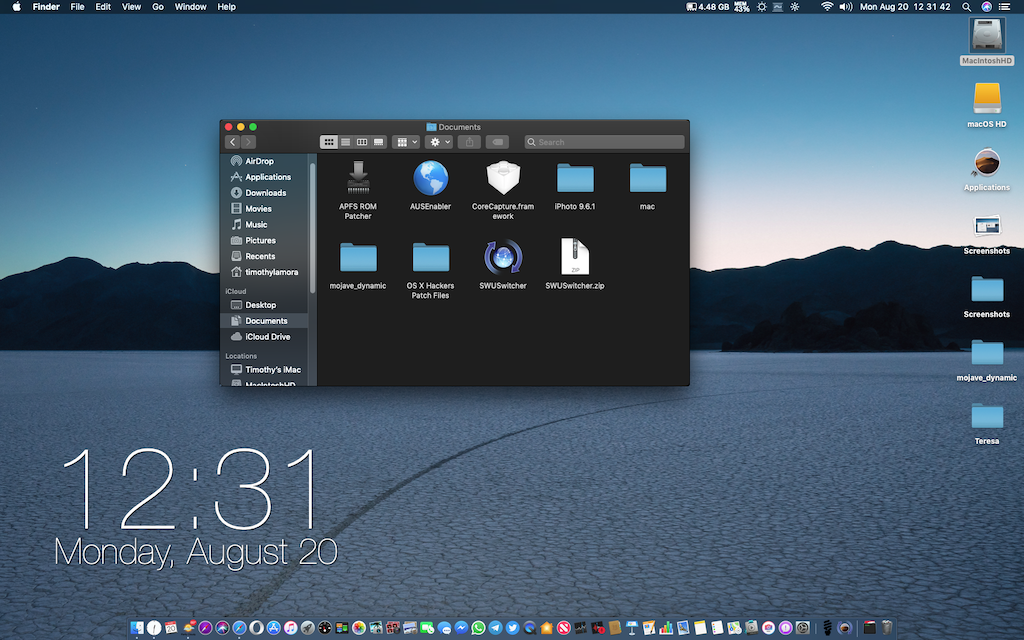Select the OS X Hackers Patch Files folder

tap(430, 270)
